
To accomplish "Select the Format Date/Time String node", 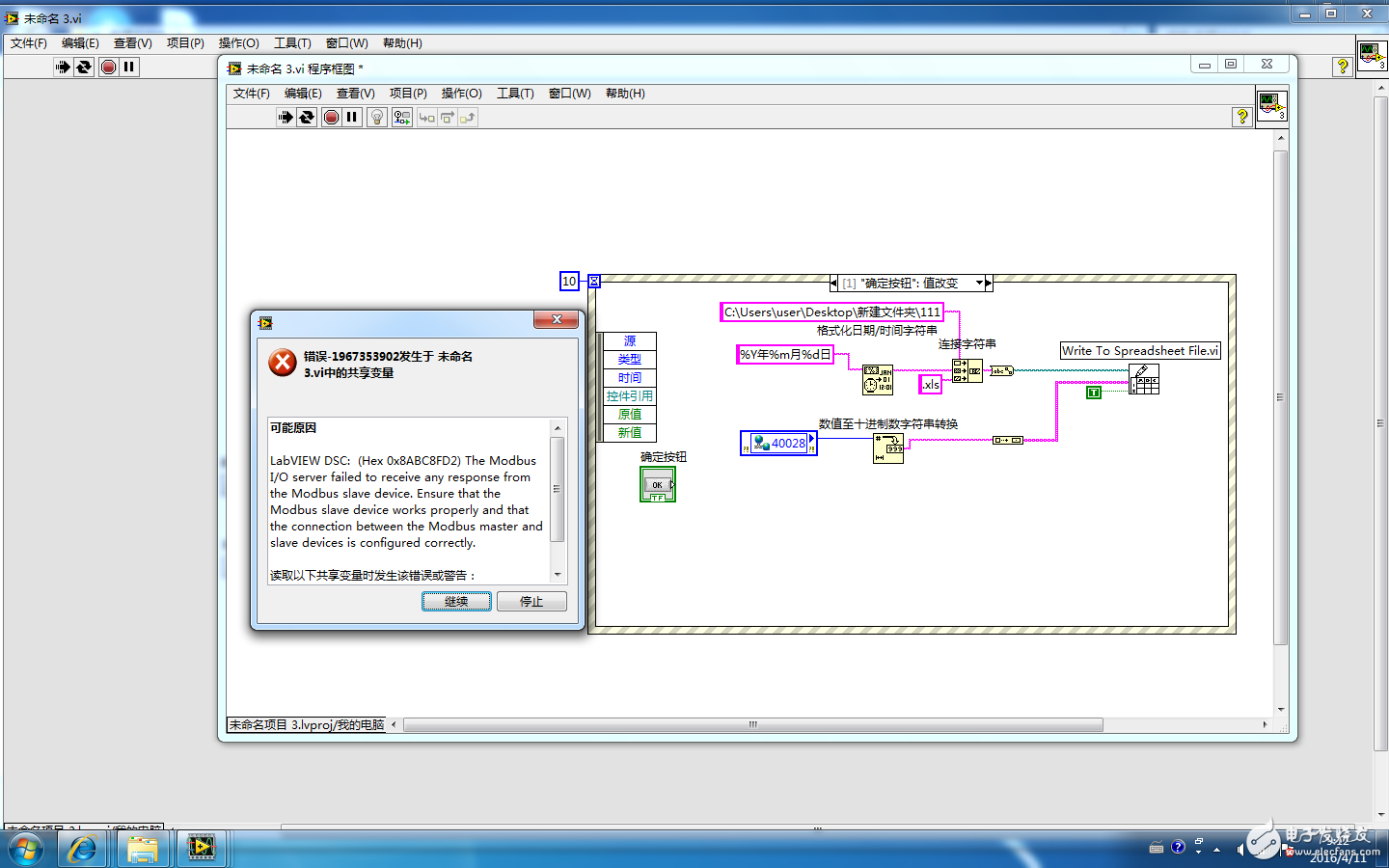I will [x=878, y=380].
